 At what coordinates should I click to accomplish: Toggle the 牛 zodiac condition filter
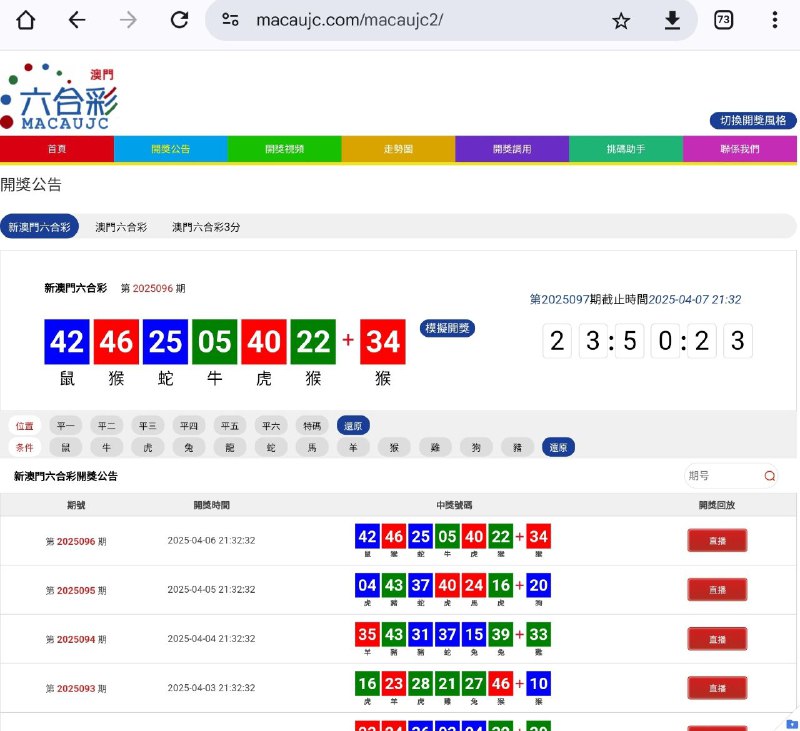click(107, 447)
